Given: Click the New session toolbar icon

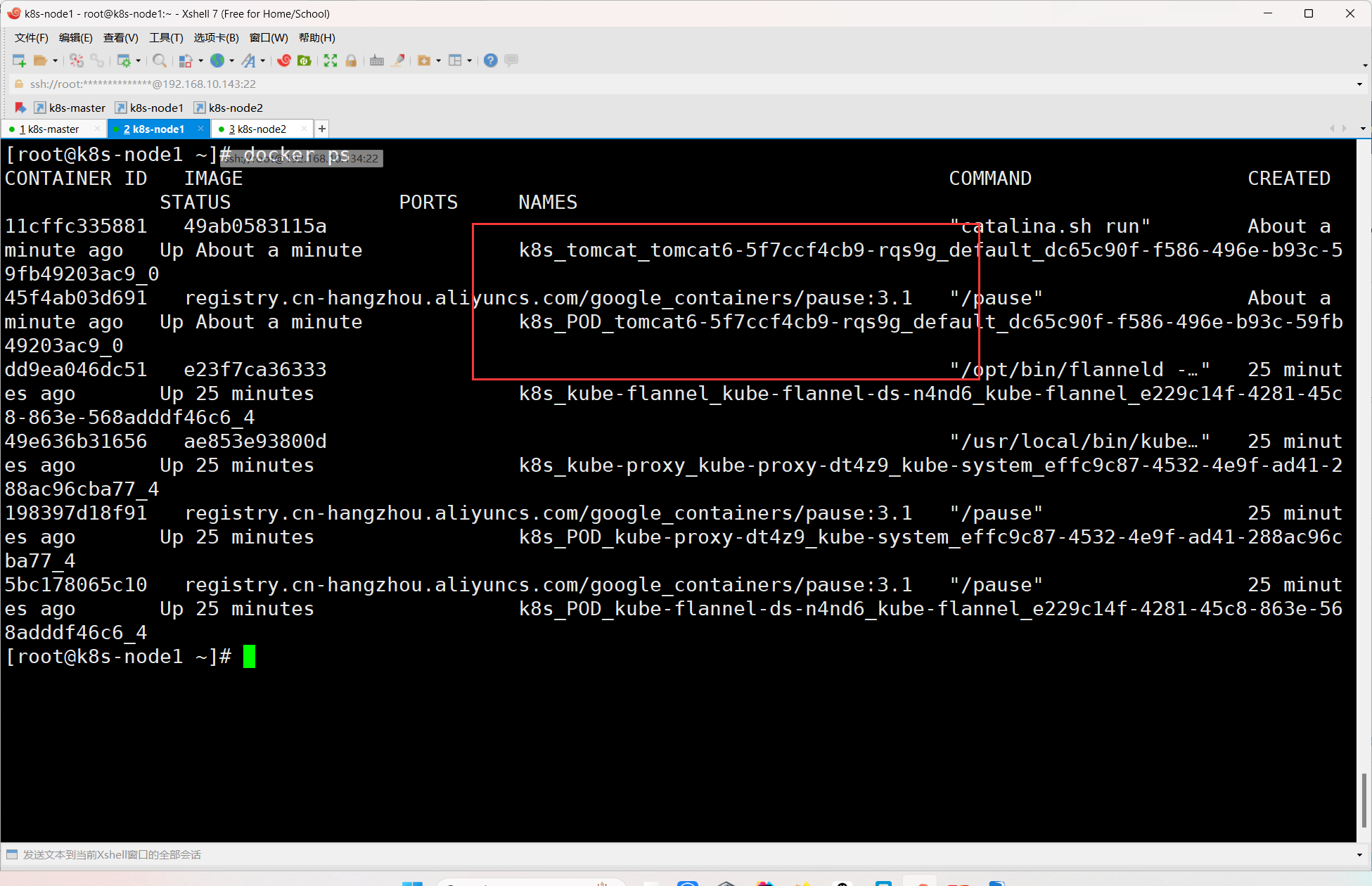Looking at the screenshot, I should [x=19, y=60].
